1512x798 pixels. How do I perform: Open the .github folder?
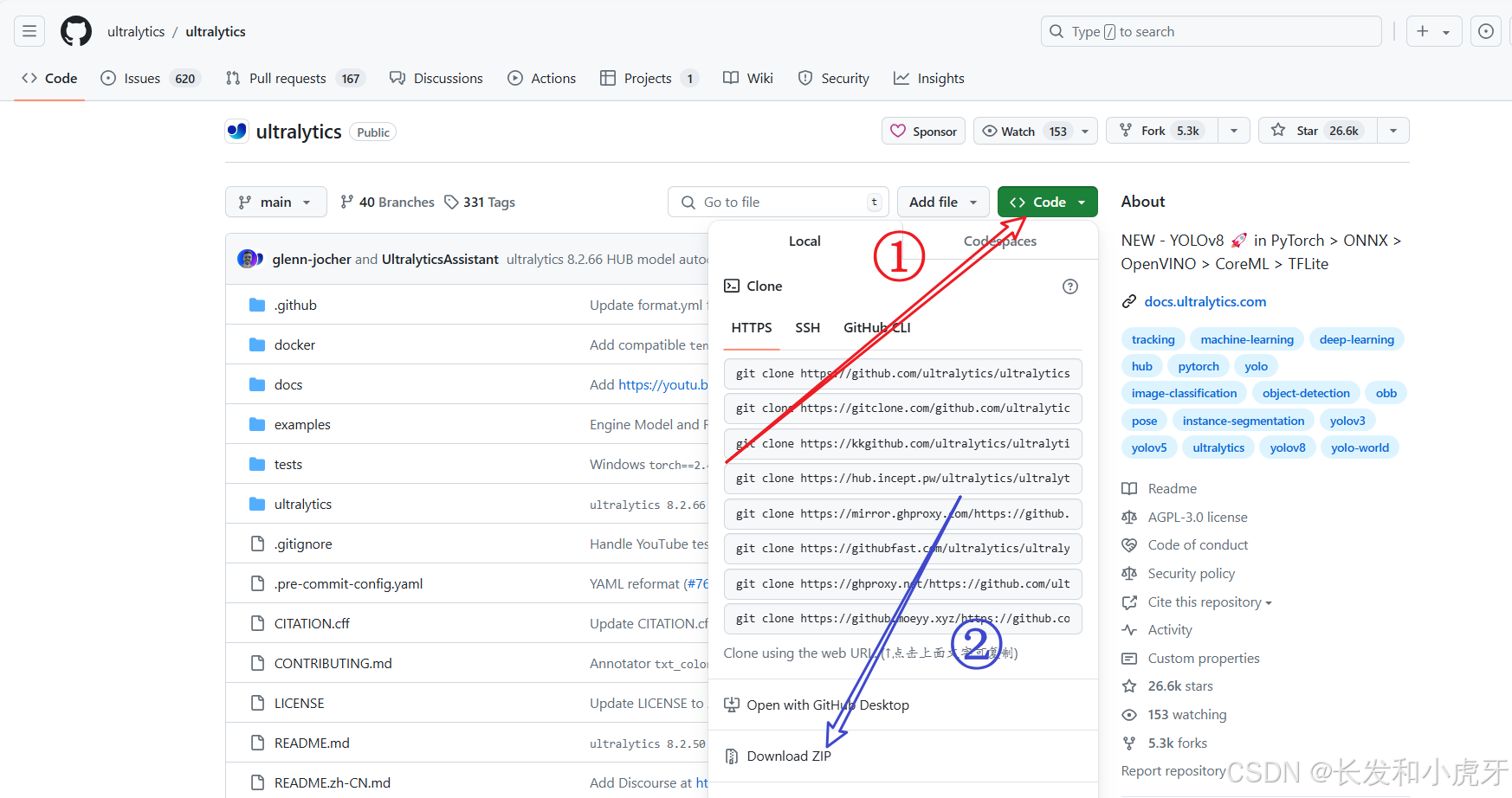point(295,305)
